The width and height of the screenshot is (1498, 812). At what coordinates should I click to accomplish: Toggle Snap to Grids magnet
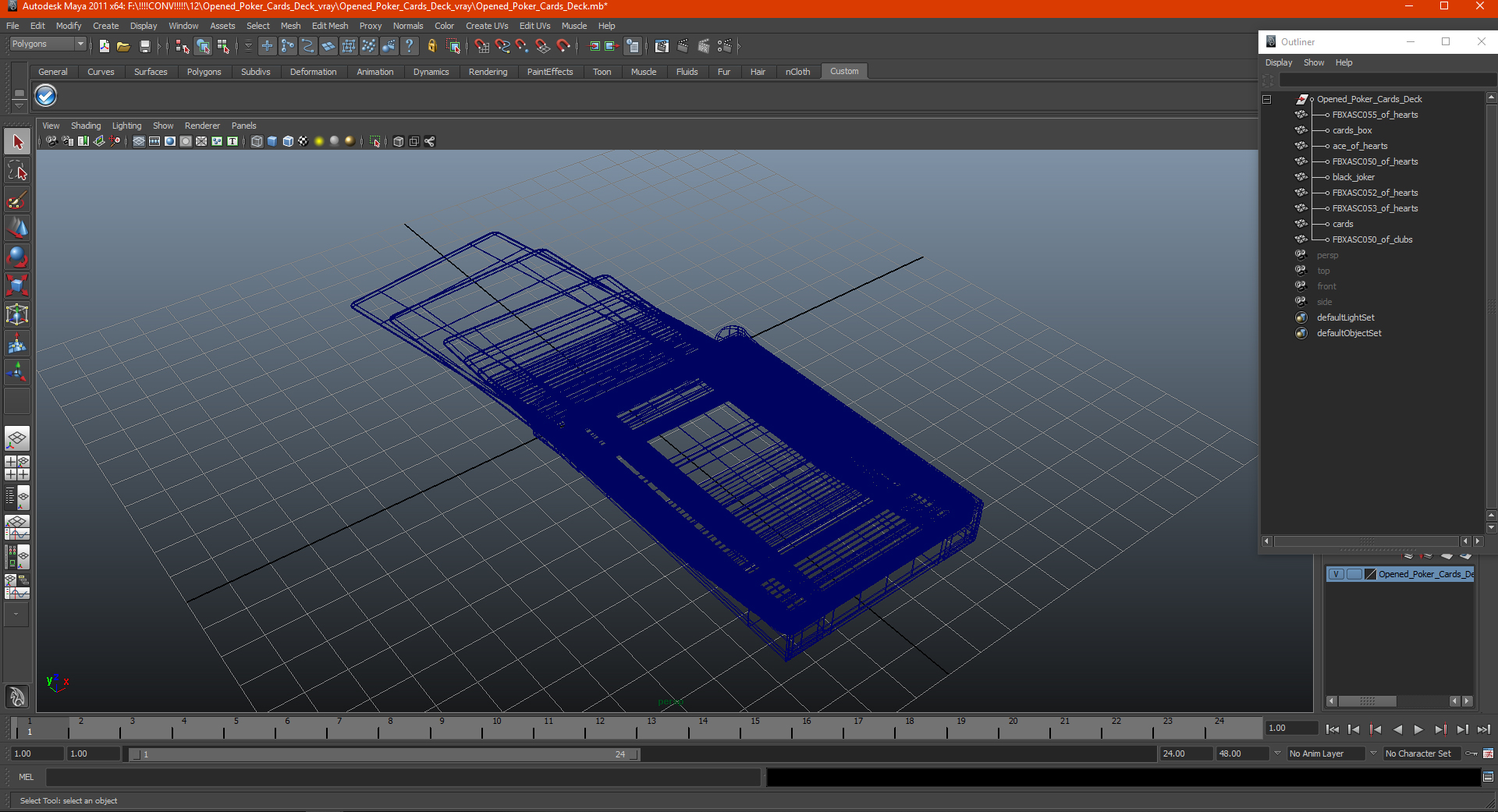[482, 46]
